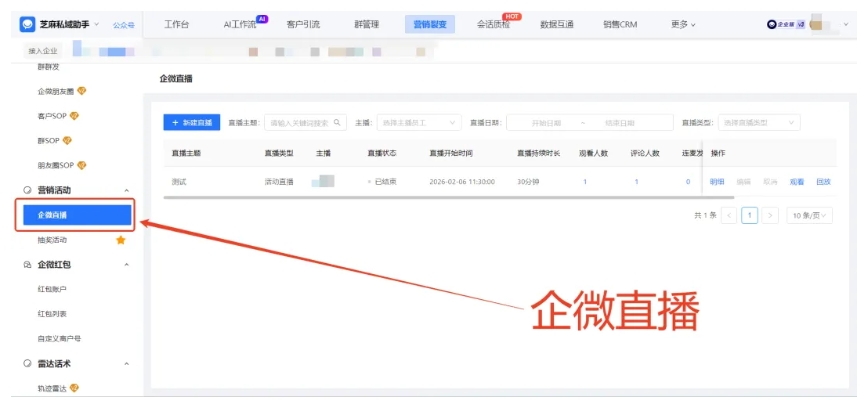Click the star icon beside 抽奖活动
This screenshot has height=401, width=861.
pos(121,240)
